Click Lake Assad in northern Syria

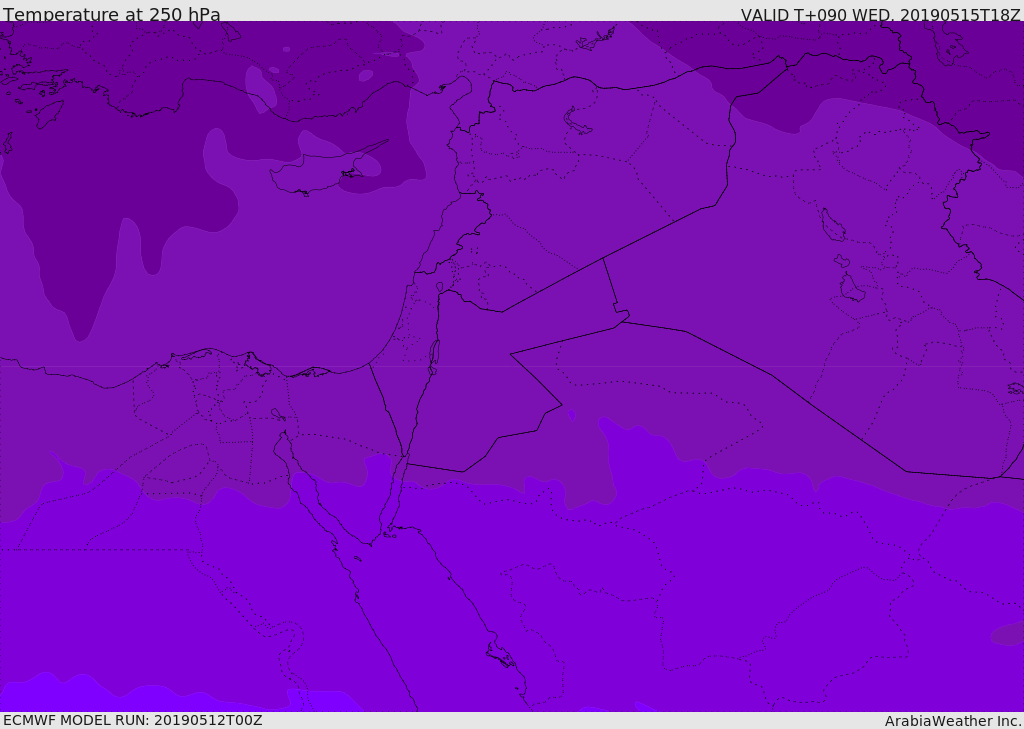(x=577, y=122)
